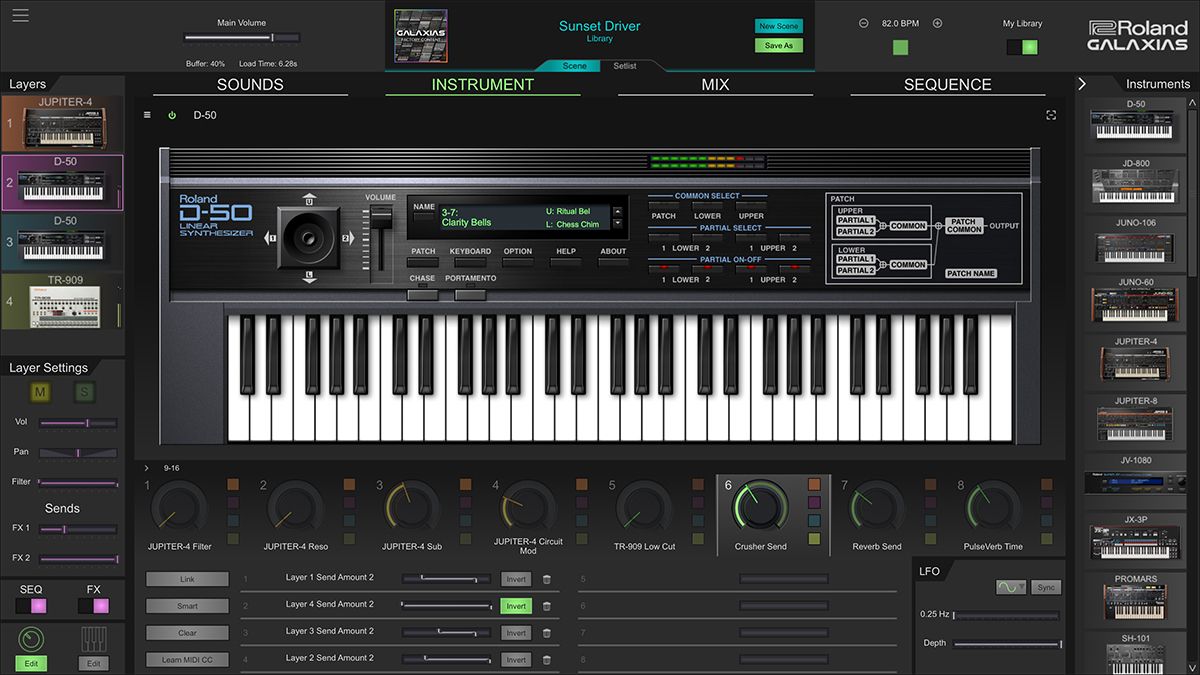This screenshot has height=675, width=1200.
Task: Click the Learn MIDI CC button
Action: [187, 660]
